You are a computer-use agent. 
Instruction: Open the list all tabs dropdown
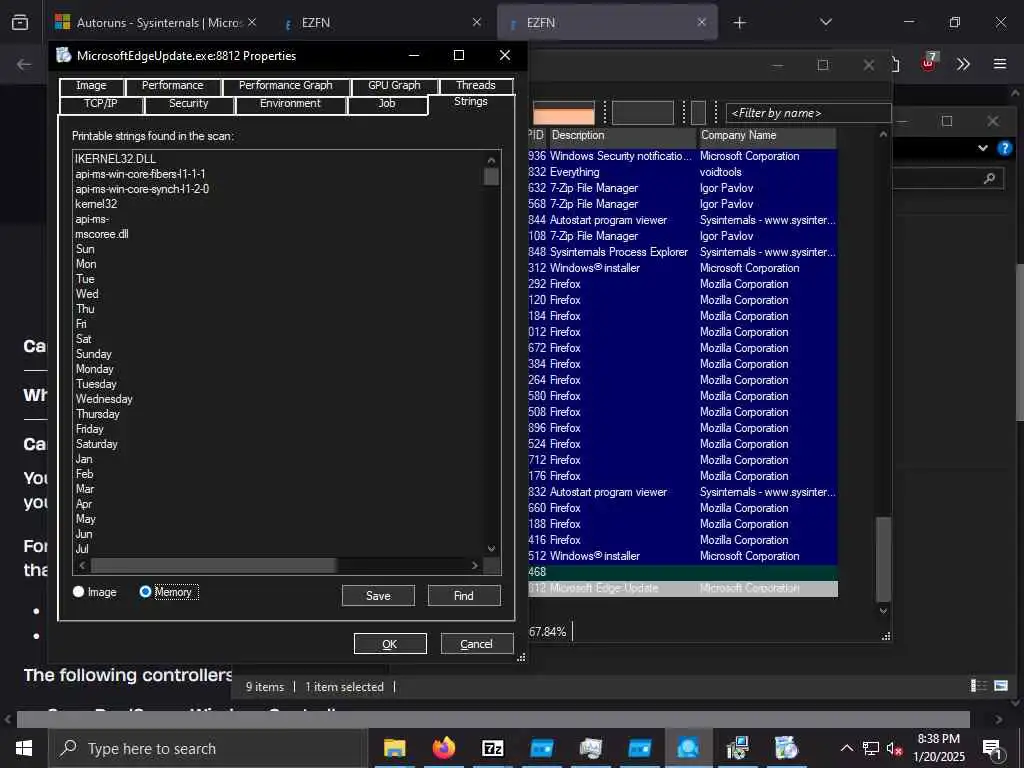[825, 22]
